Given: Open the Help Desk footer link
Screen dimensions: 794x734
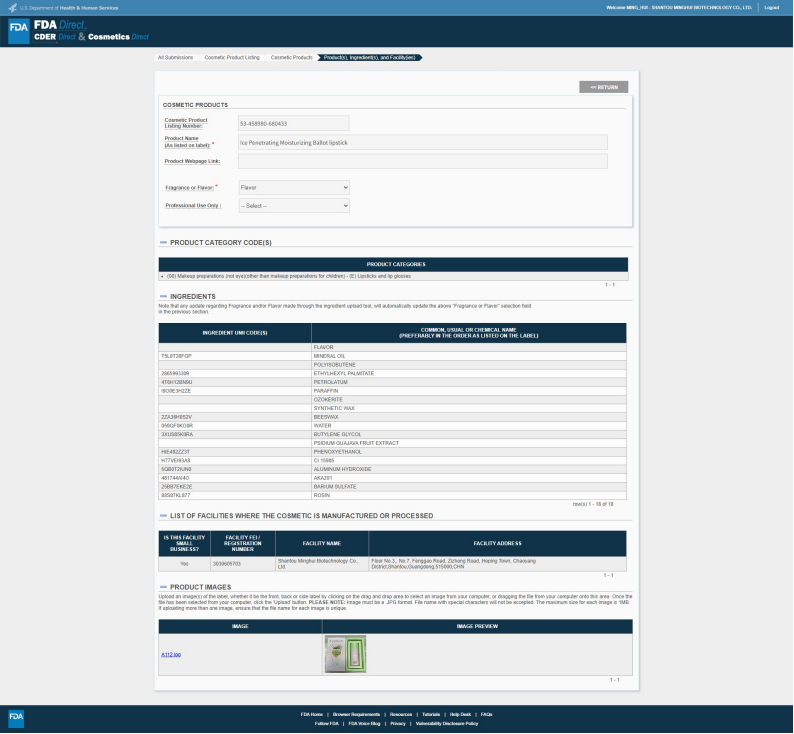Looking at the screenshot, I should click(460, 714).
